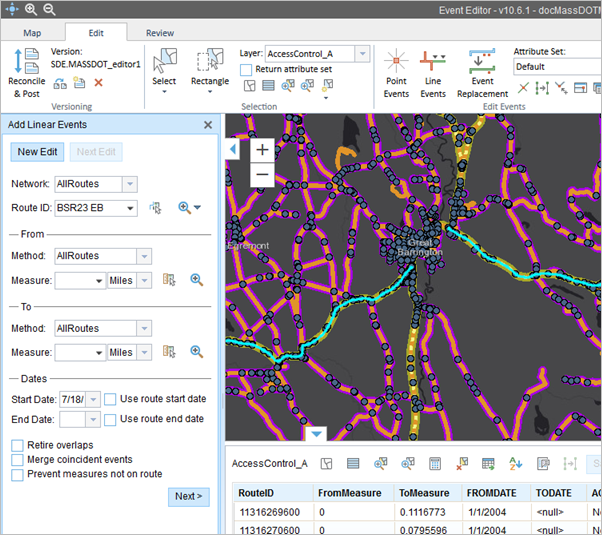Click the To Measure input field
602x535 pixels.
coord(73,352)
